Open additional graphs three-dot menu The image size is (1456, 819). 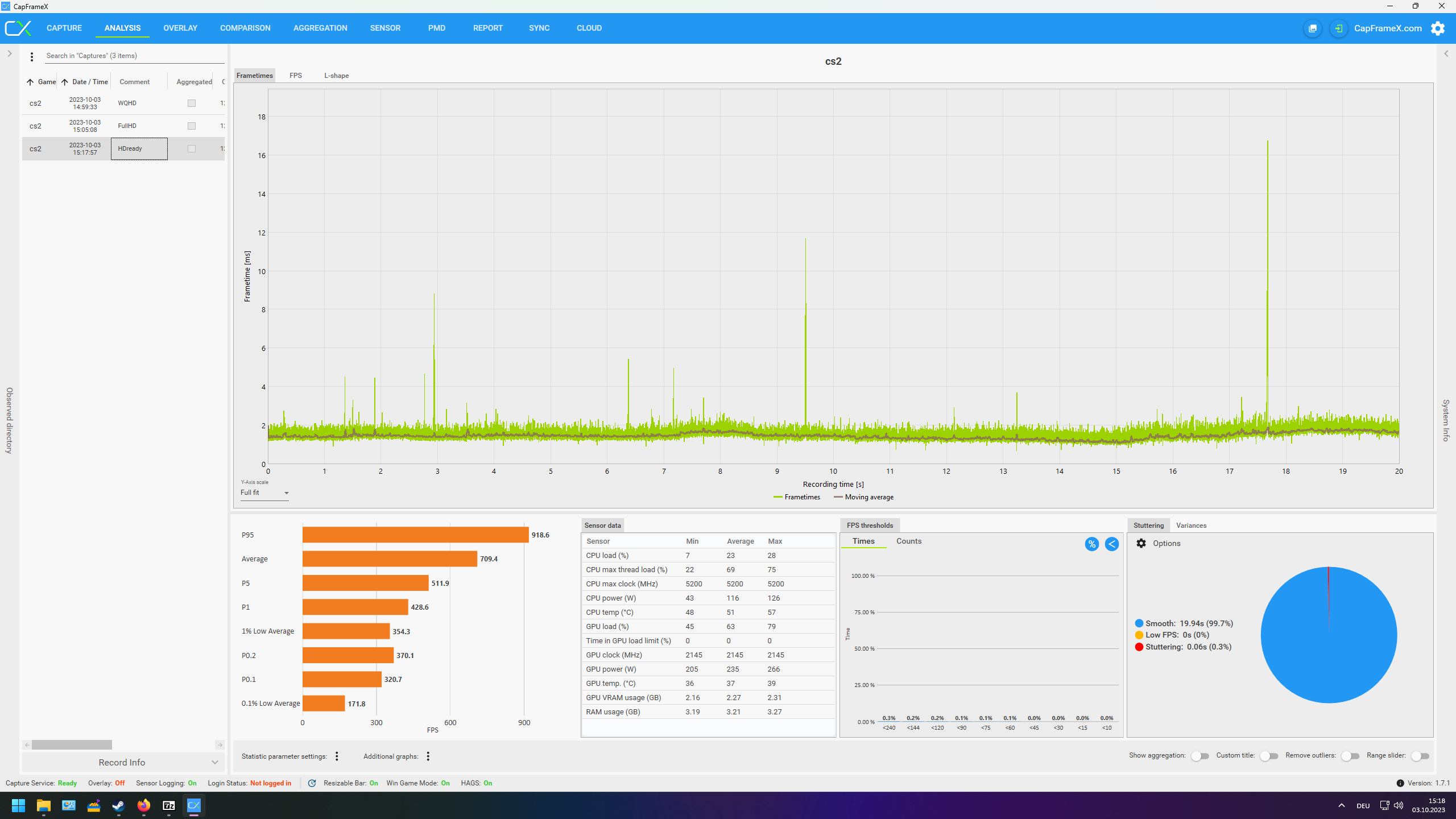pyautogui.click(x=428, y=756)
